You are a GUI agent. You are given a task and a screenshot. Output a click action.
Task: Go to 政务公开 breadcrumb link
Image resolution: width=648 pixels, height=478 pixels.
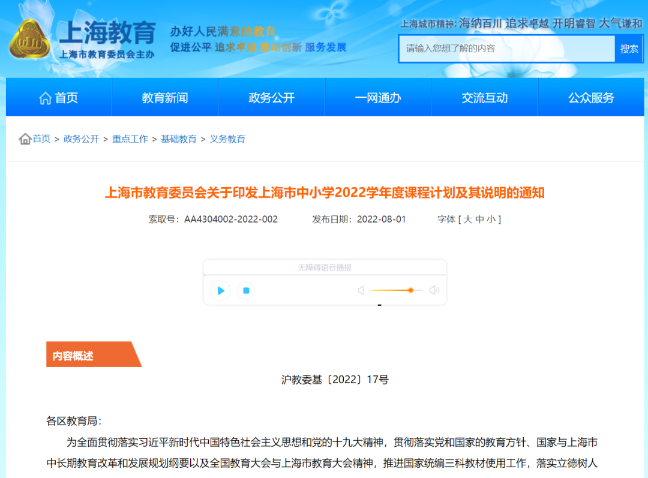point(81,139)
